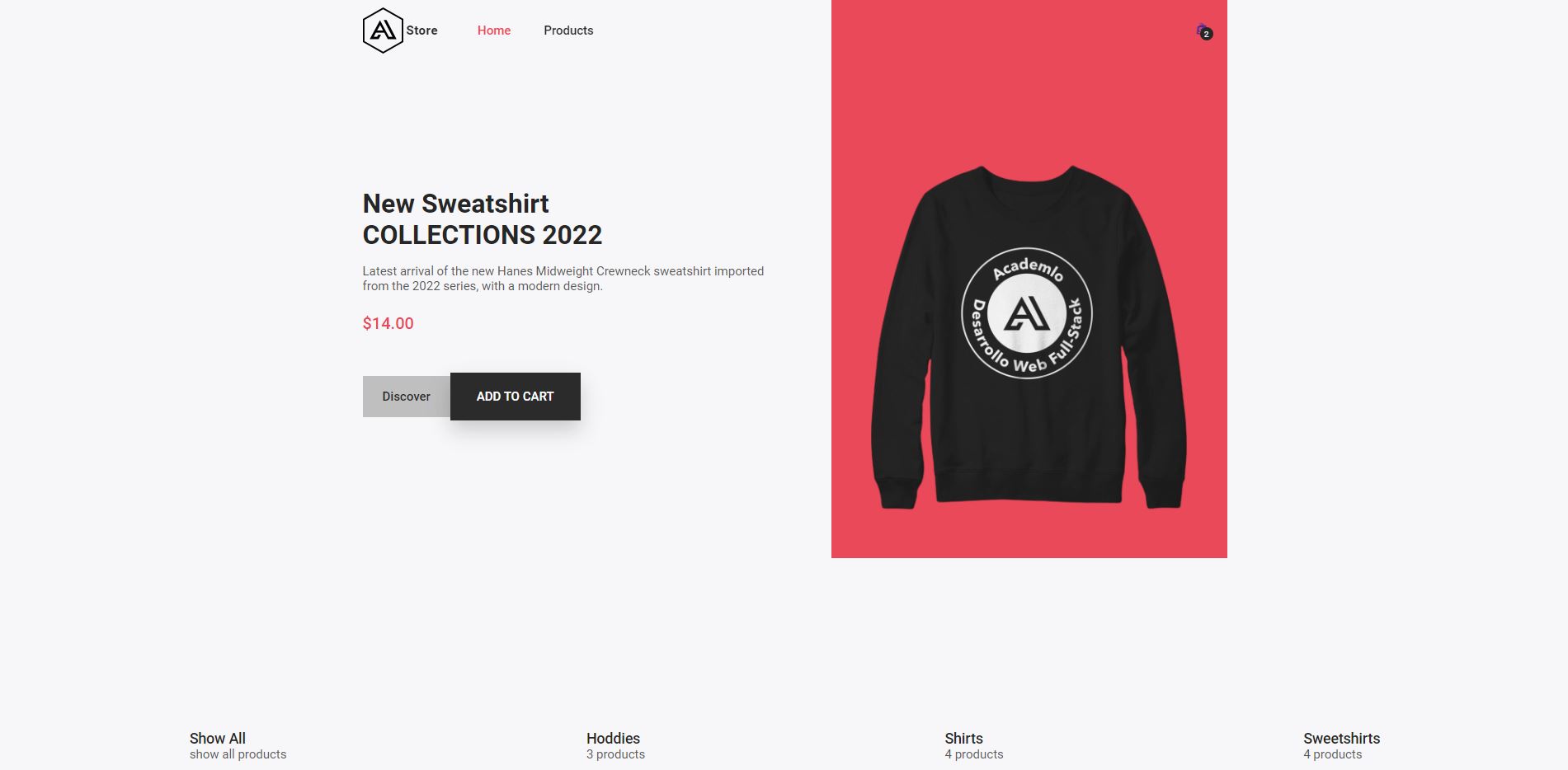Click the New Sweatshirt COLLECTIONS 2022 heading
This screenshot has width=1568, height=770.
click(x=483, y=219)
